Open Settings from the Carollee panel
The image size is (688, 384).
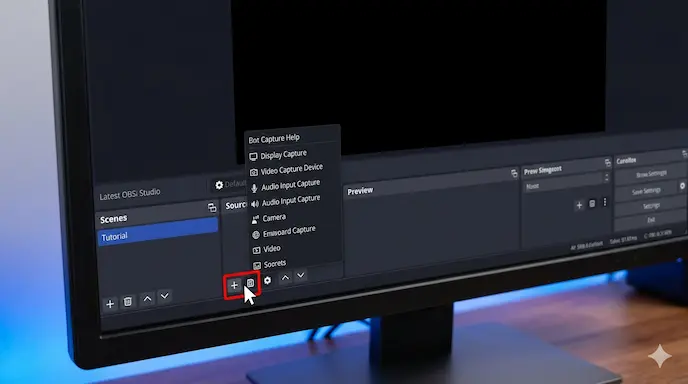(x=651, y=206)
